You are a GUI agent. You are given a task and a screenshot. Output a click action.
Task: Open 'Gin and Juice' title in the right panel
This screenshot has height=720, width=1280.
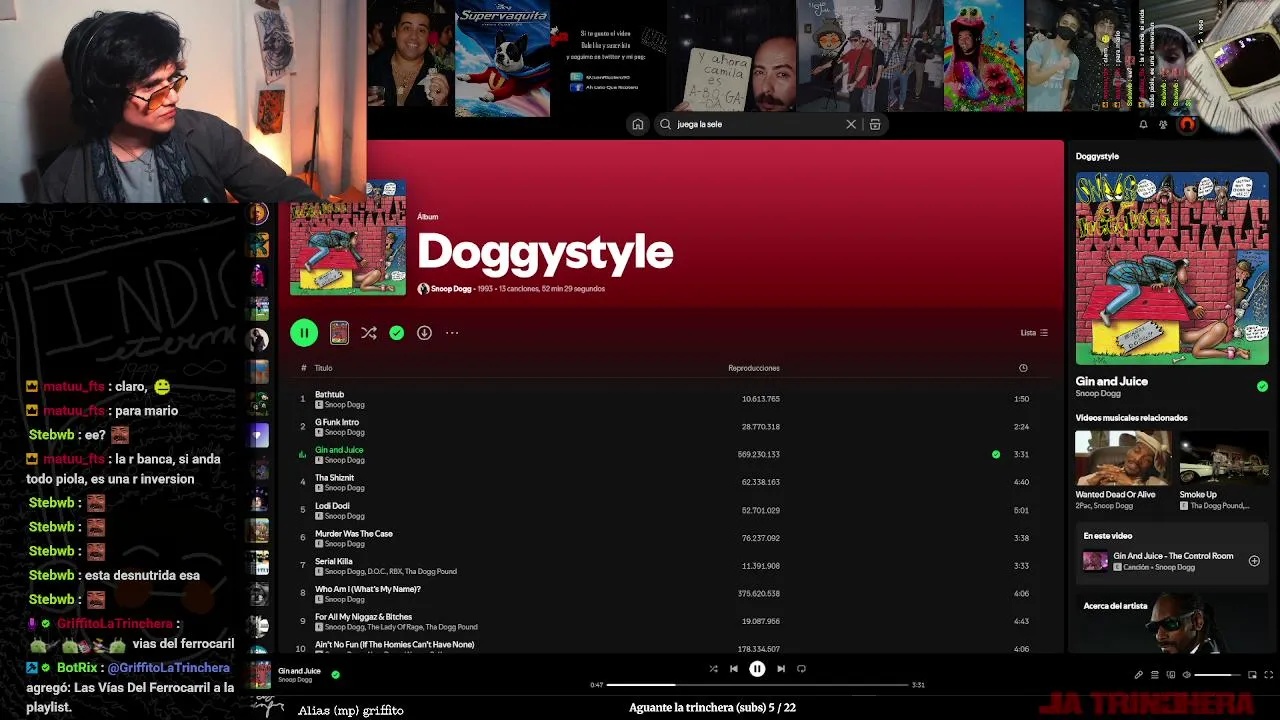1112,381
